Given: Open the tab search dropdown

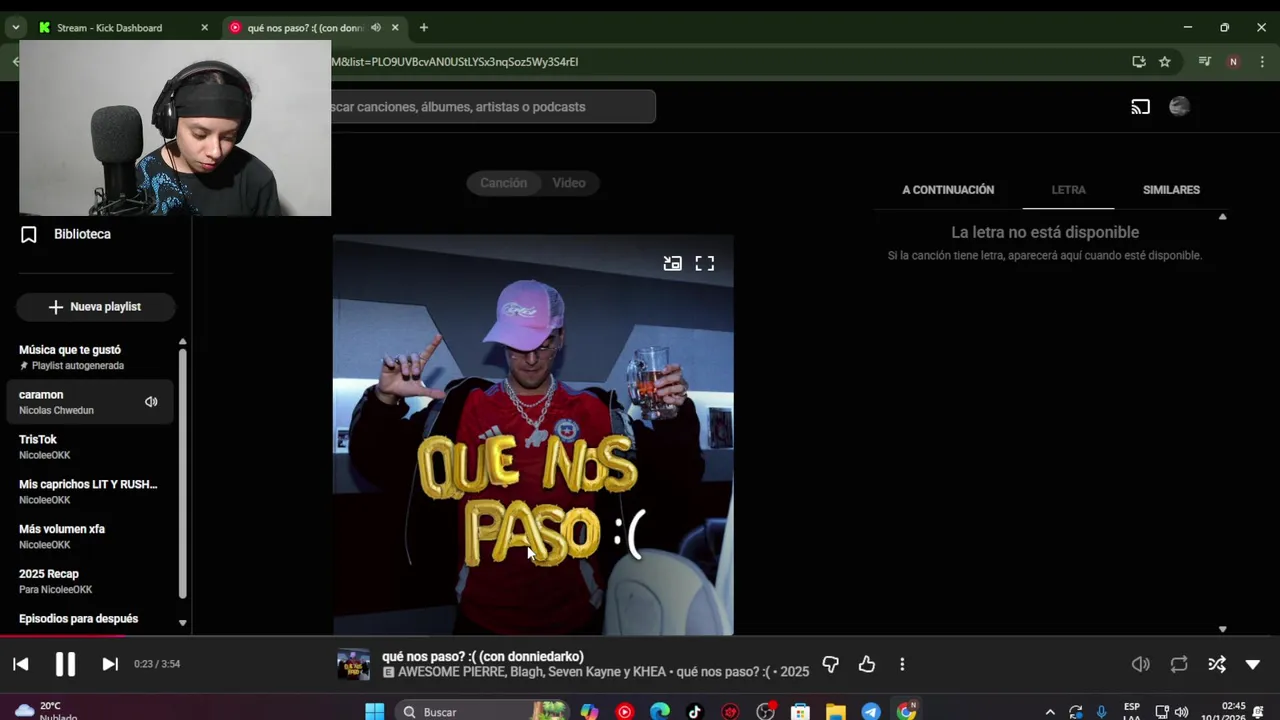Looking at the screenshot, I should [x=15, y=28].
